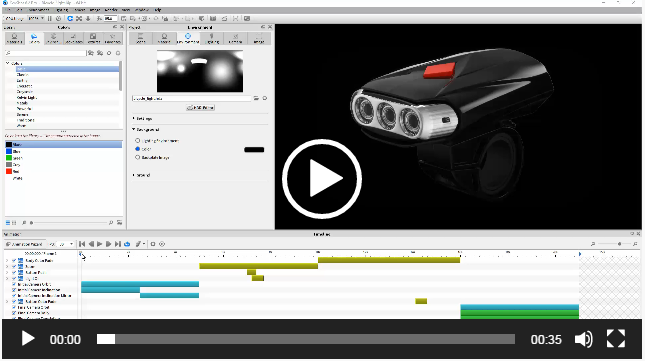The image size is (645, 361).
Task: Click the blue loop animation icon in timeline
Action: [x=127, y=244]
